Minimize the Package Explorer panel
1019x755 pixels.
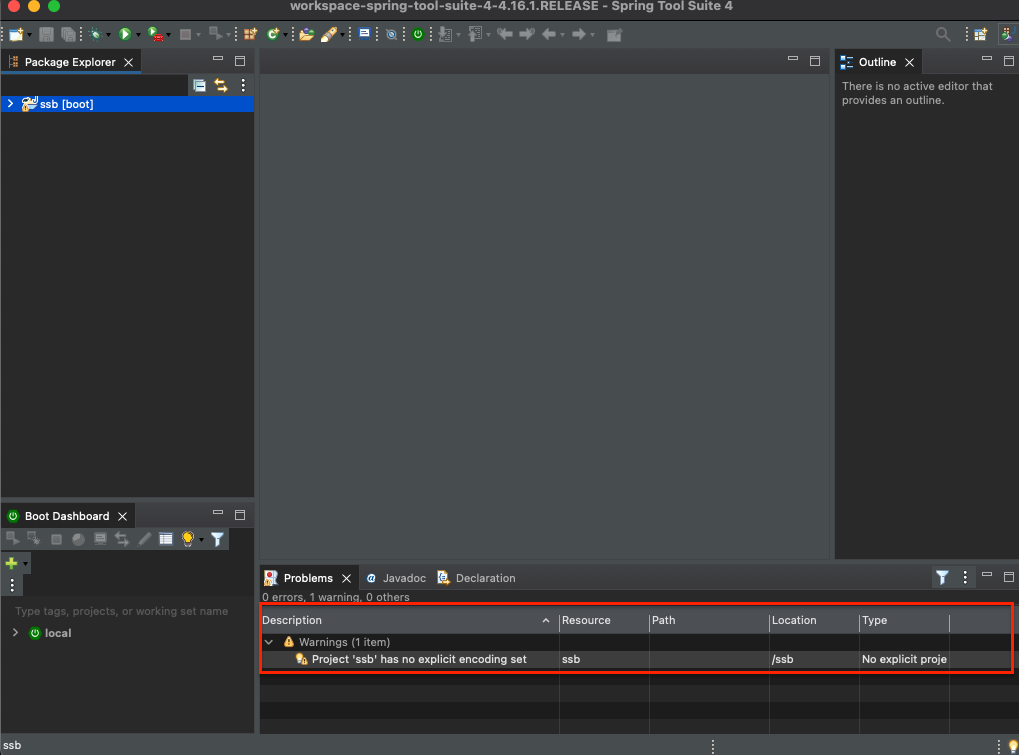(x=218, y=59)
